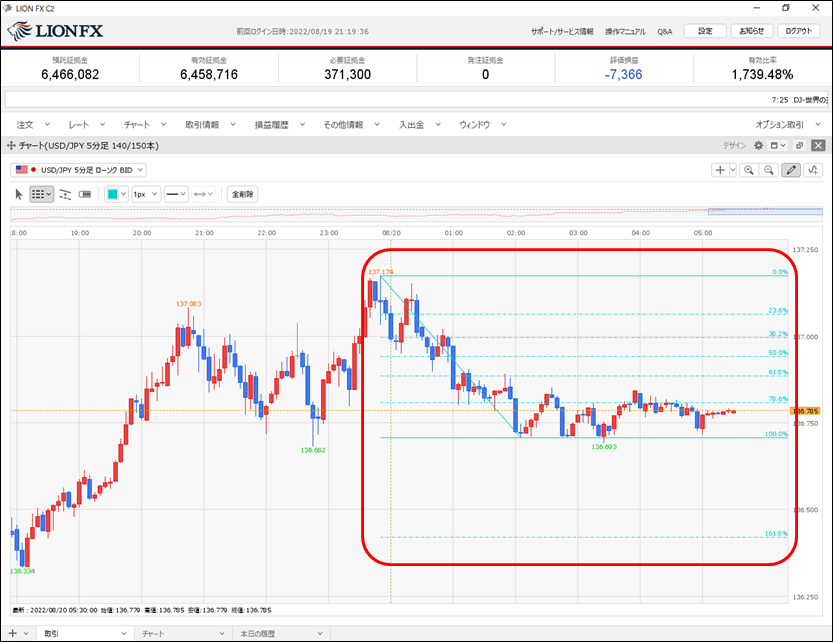Viewport: 833px width, 642px height.
Task: Open the 操作マニュアル link
Action: coord(625,32)
